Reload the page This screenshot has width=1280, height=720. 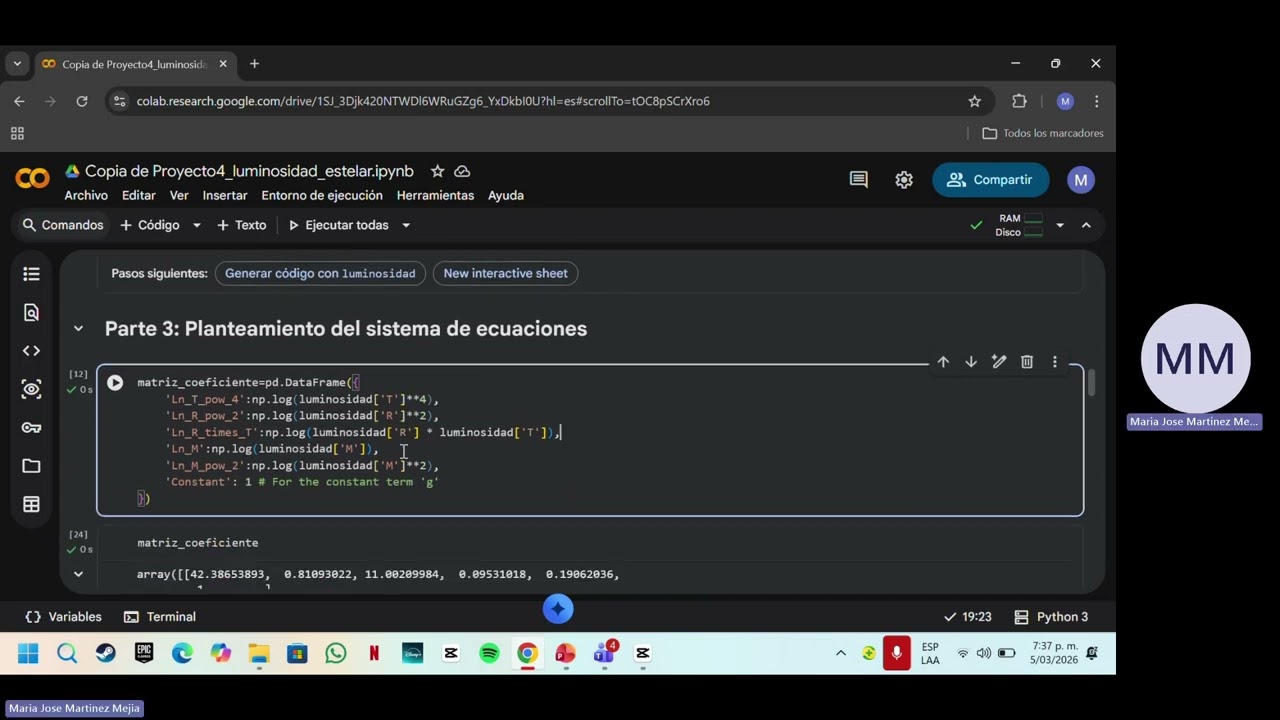click(82, 101)
